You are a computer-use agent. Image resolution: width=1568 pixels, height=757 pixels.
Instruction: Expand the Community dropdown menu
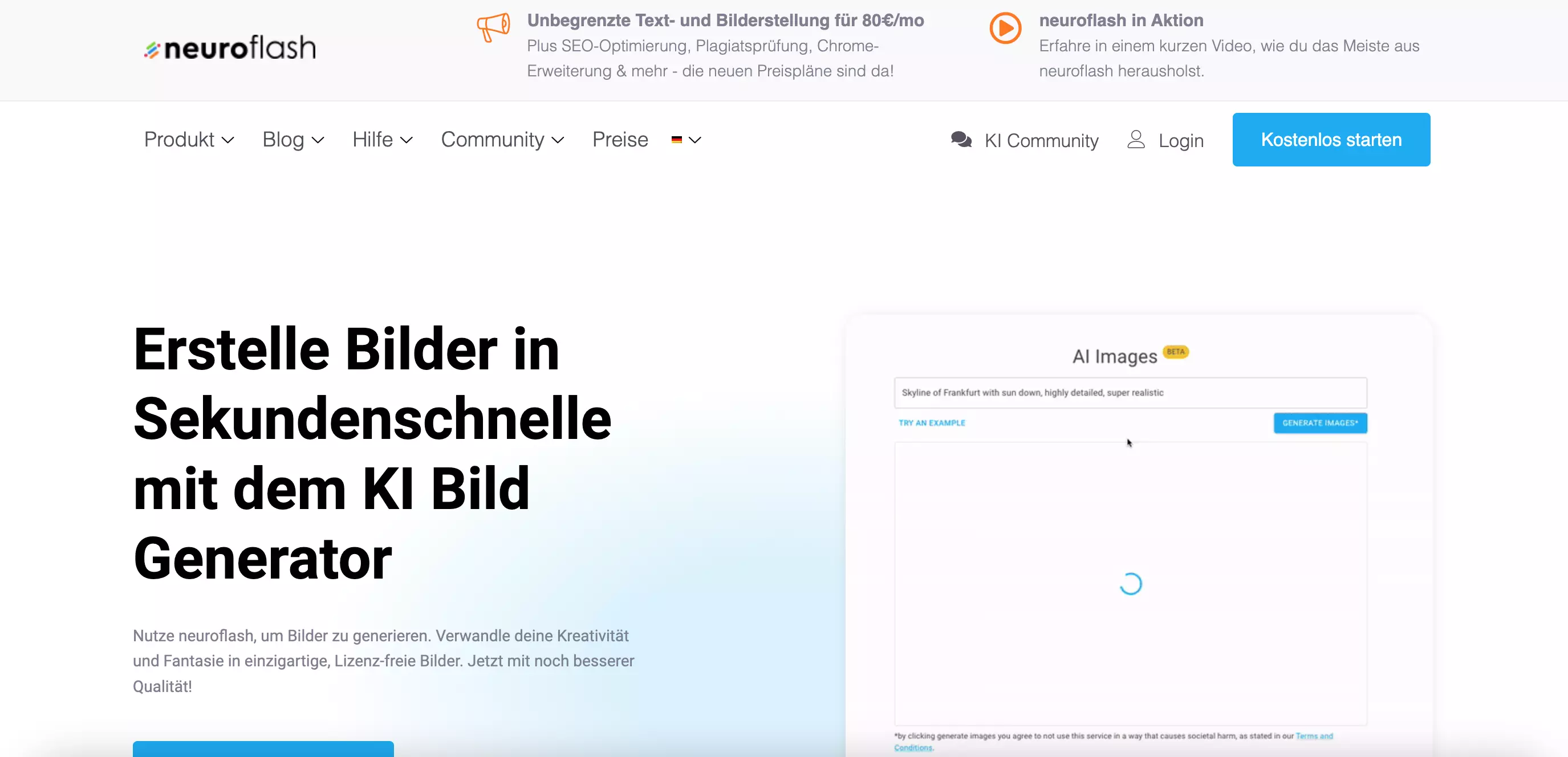click(502, 139)
